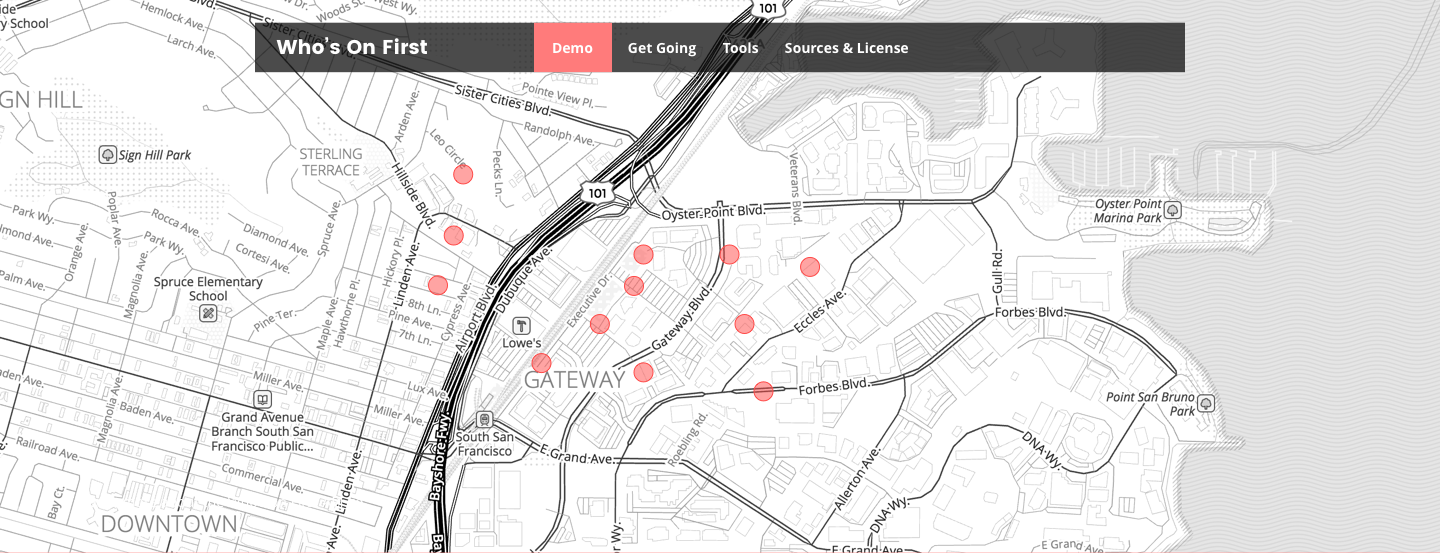Click the Eccles Ave. street label
1440x553 pixels.
(821, 311)
